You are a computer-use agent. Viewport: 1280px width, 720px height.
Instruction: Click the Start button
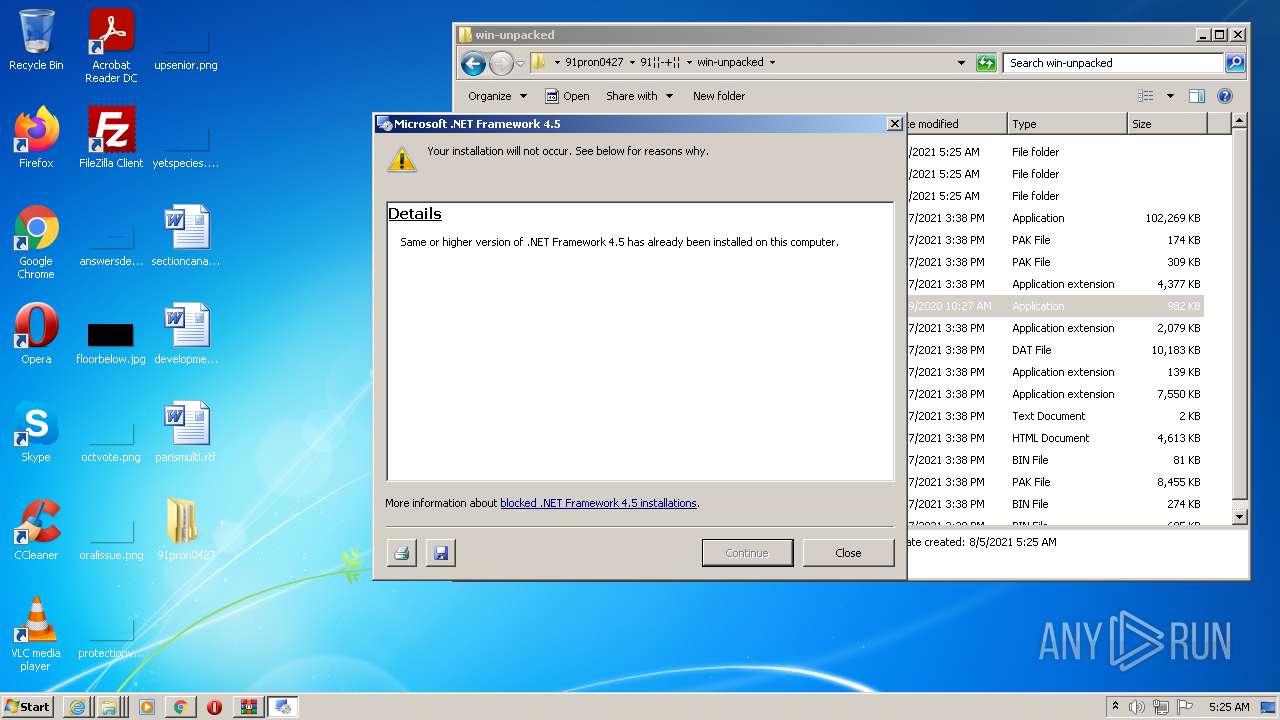pos(28,707)
